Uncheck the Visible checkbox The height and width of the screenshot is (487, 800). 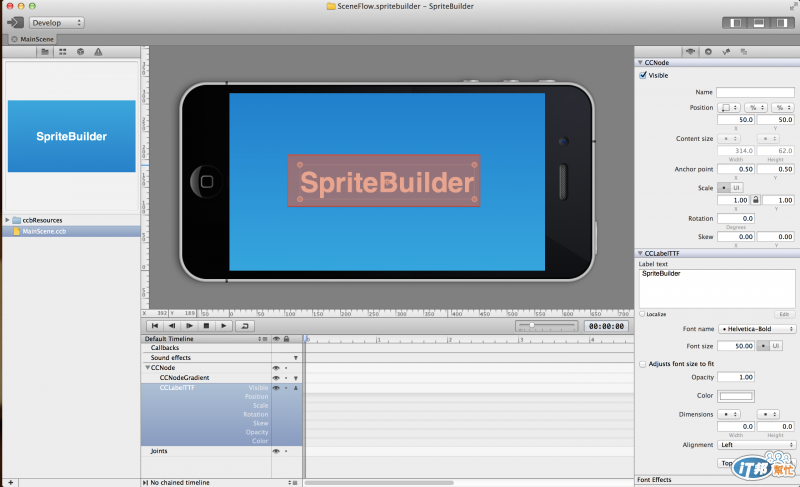[643, 75]
